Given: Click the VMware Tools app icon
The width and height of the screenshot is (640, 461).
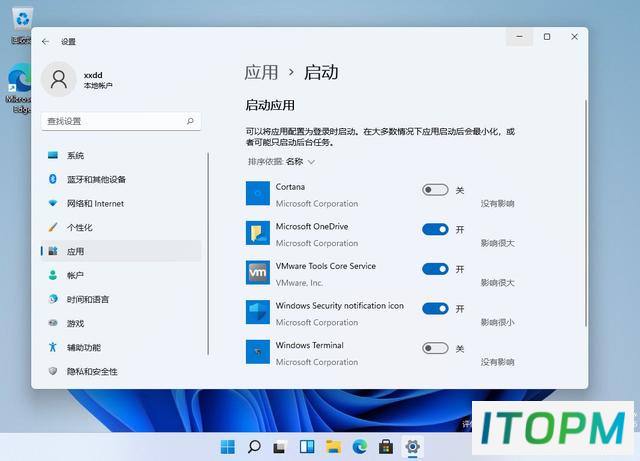Looking at the screenshot, I should pos(258,272).
